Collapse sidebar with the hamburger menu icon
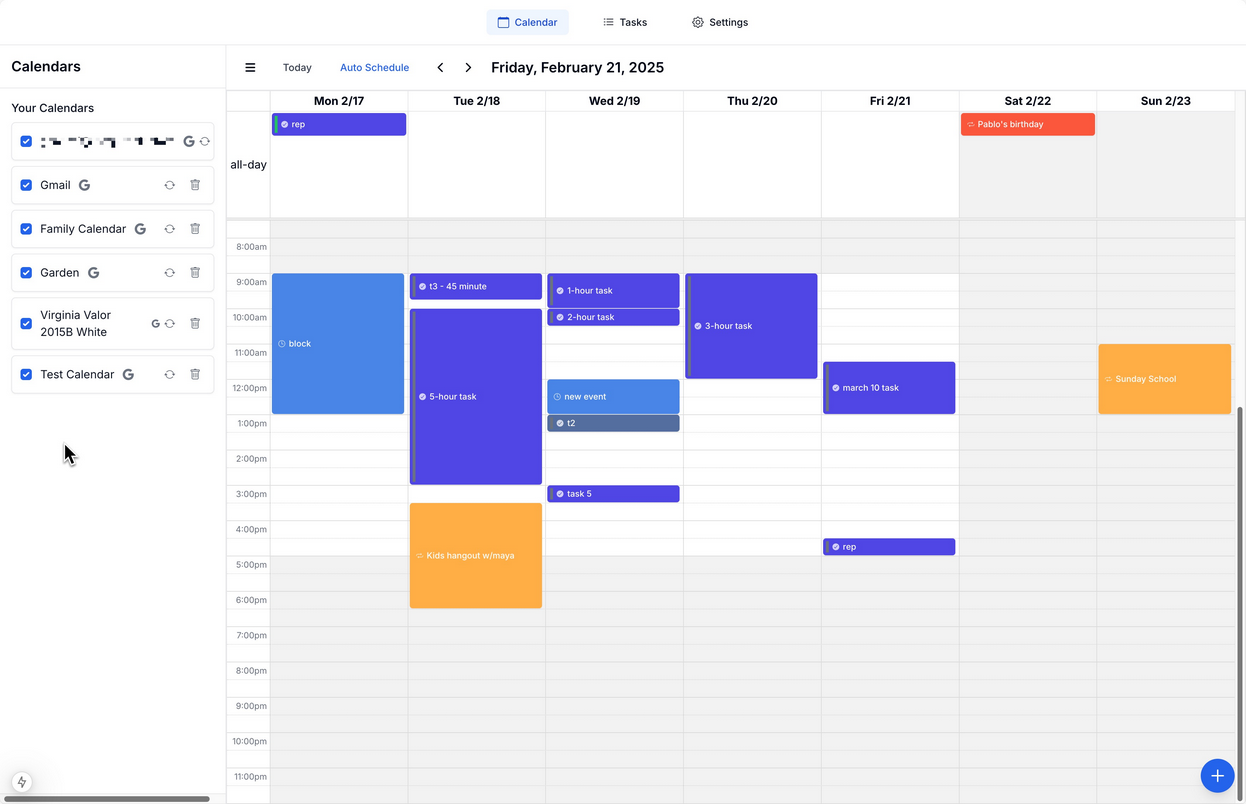This screenshot has width=1246, height=804. click(x=250, y=68)
